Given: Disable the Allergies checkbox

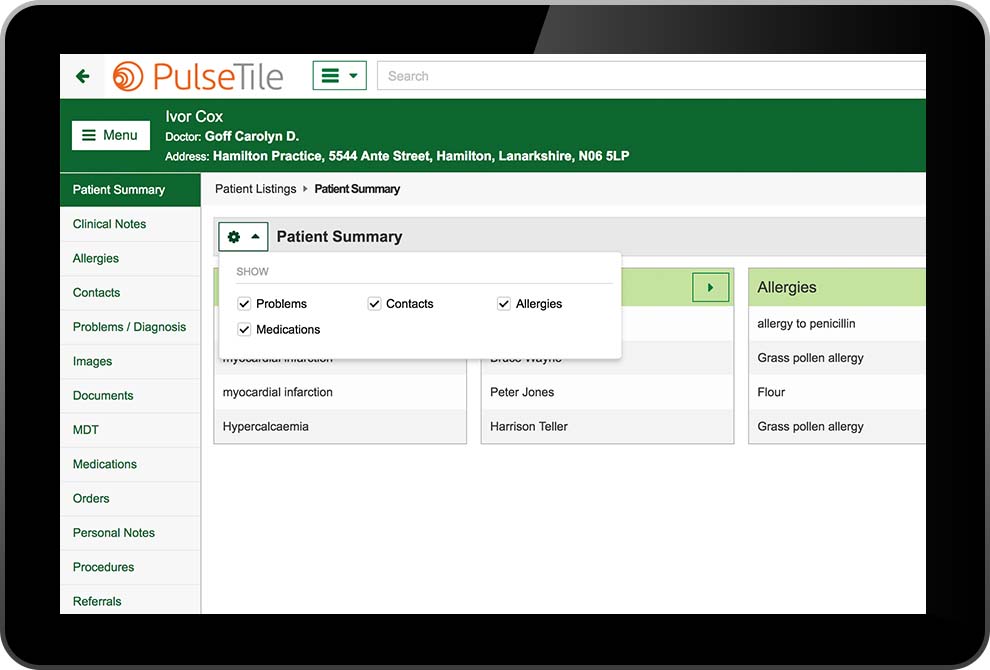Looking at the screenshot, I should 504,304.
